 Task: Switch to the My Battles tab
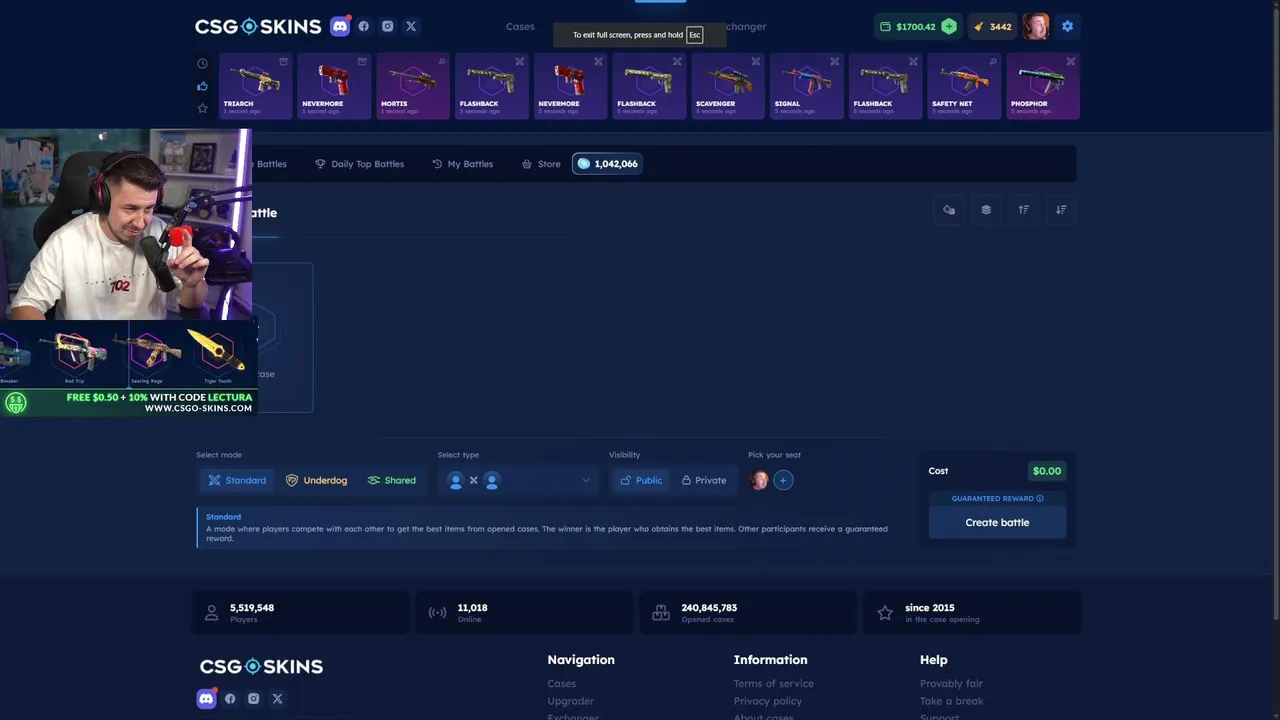click(x=462, y=164)
